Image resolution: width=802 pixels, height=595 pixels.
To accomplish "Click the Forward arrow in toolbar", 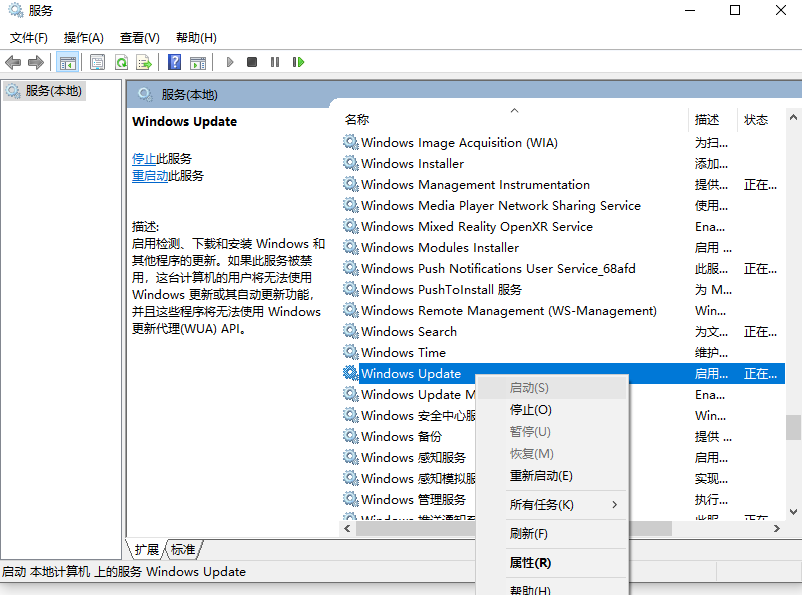I will [36, 62].
